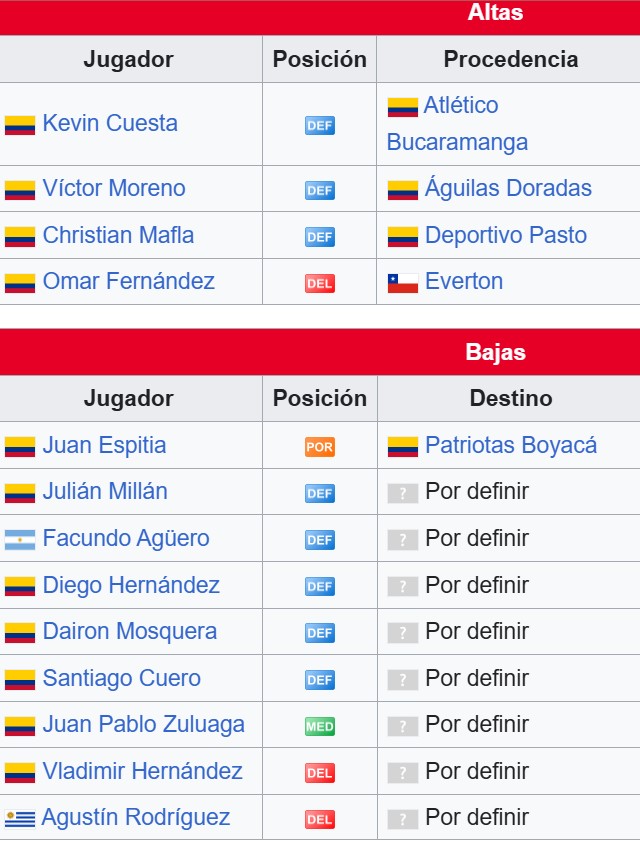Image resolution: width=640 pixels, height=841 pixels.
Task: Visit the Christian Mafla page
Action: tap(118, 235)
